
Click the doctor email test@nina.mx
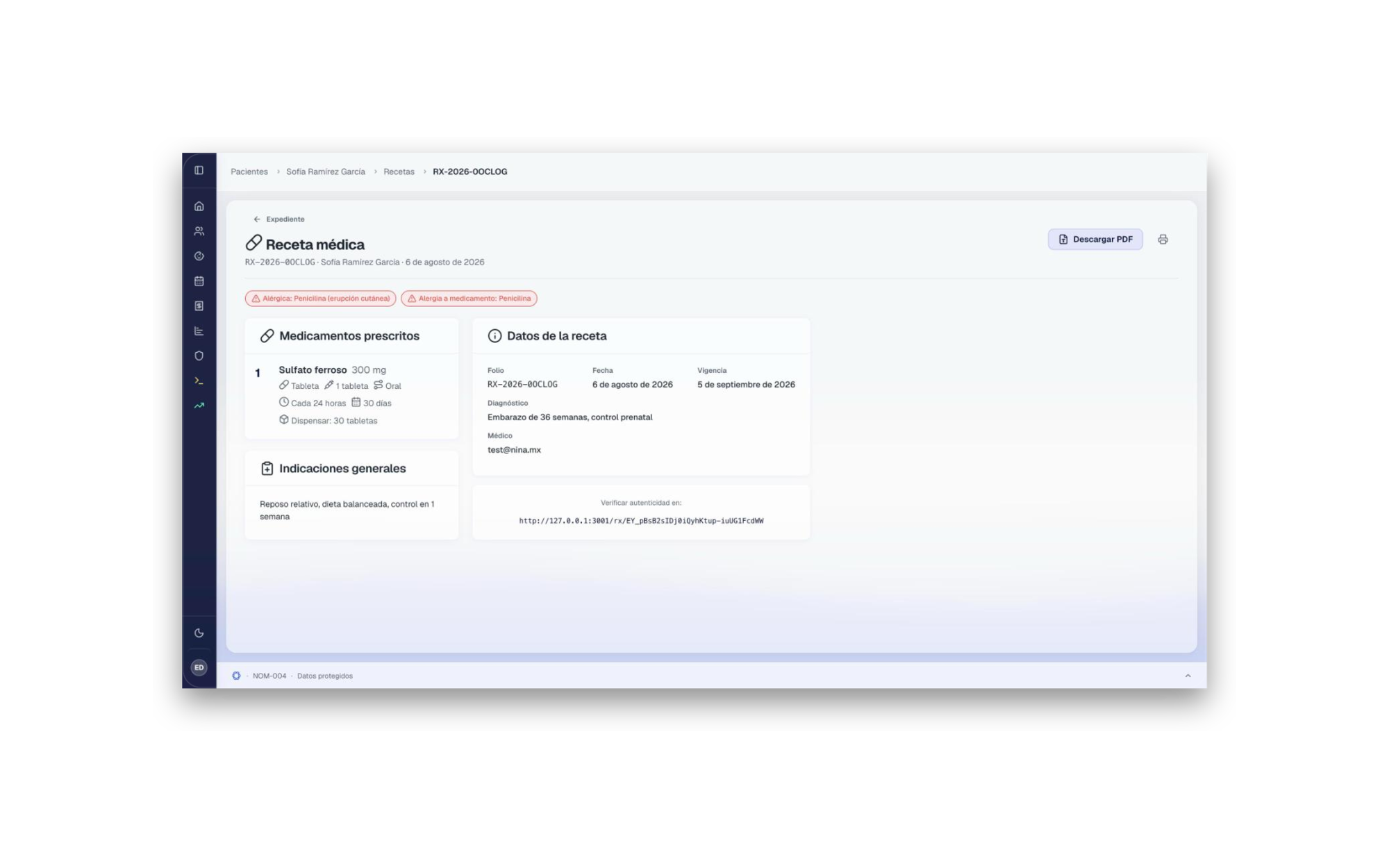click(x=514, y=450)
